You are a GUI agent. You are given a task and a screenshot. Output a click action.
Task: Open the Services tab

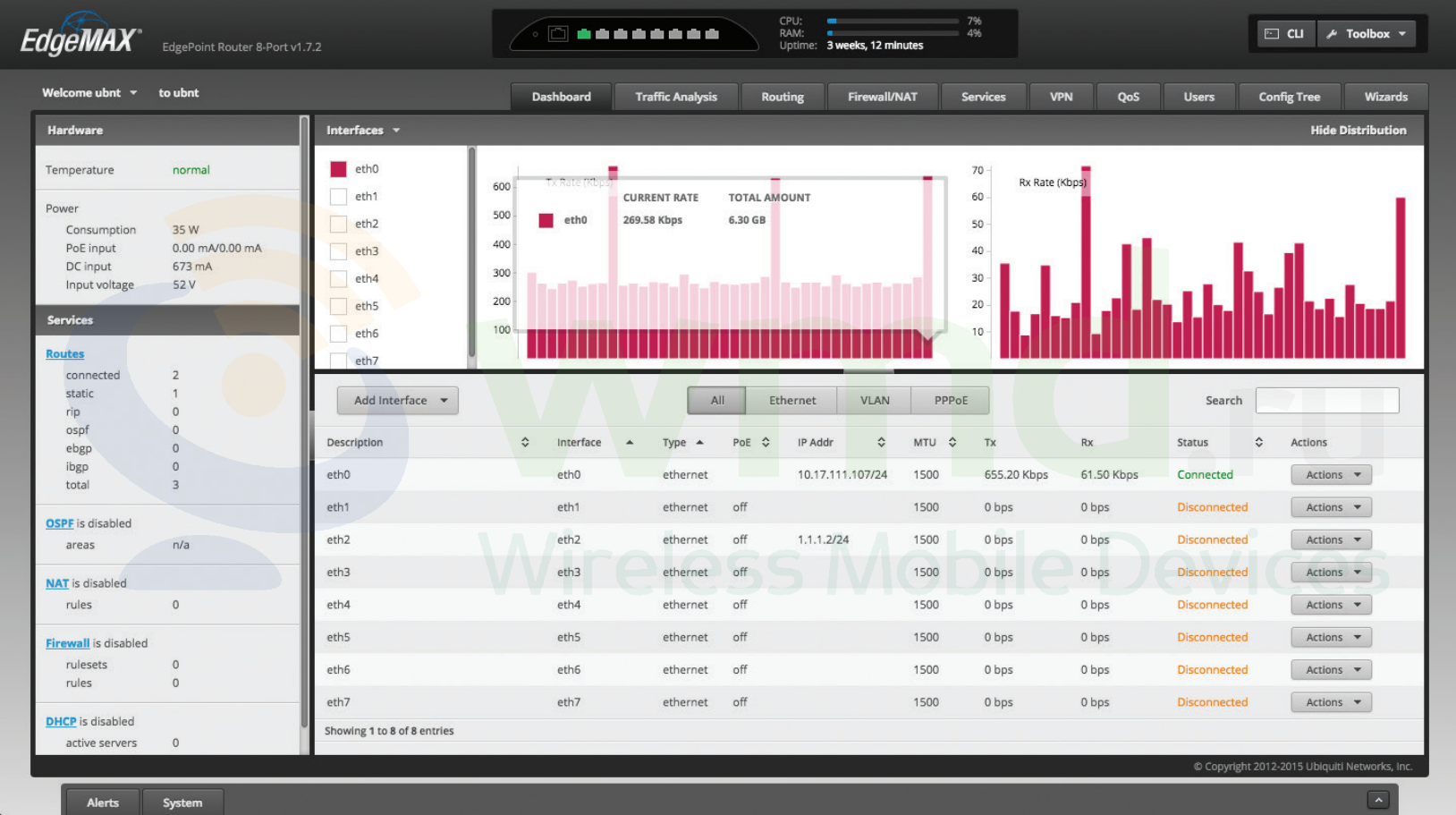(x=984, y=97)
